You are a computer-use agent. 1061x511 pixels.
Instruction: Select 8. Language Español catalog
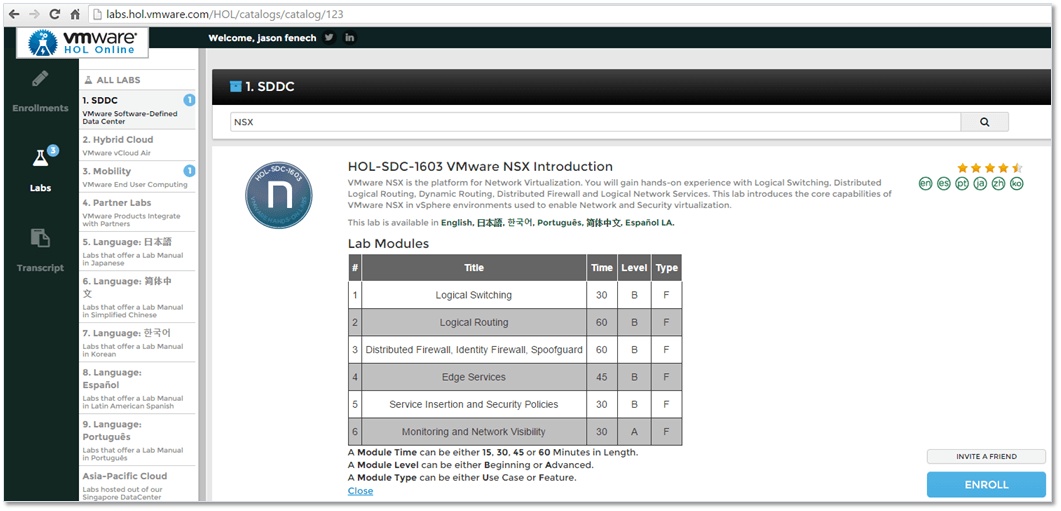pos(137,388)
